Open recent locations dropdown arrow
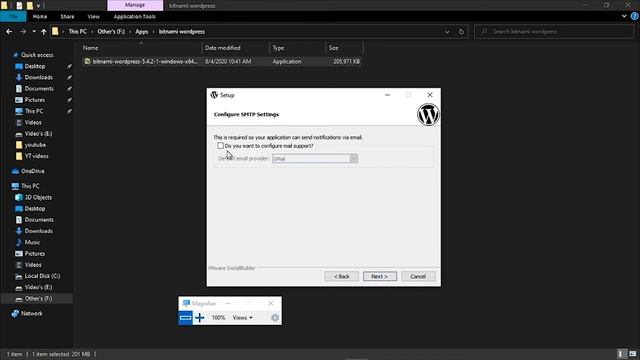Screen dimensions: 640x360 [x=34, y=31]
